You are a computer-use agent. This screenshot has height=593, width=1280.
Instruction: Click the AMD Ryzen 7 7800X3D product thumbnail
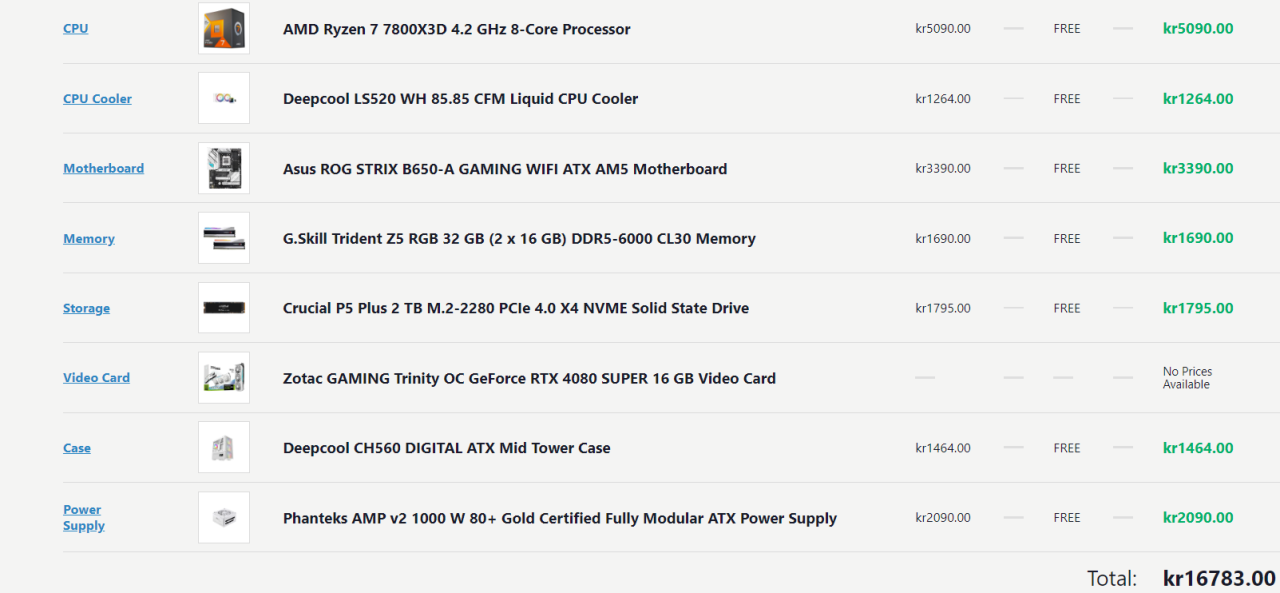coord(223,29)
